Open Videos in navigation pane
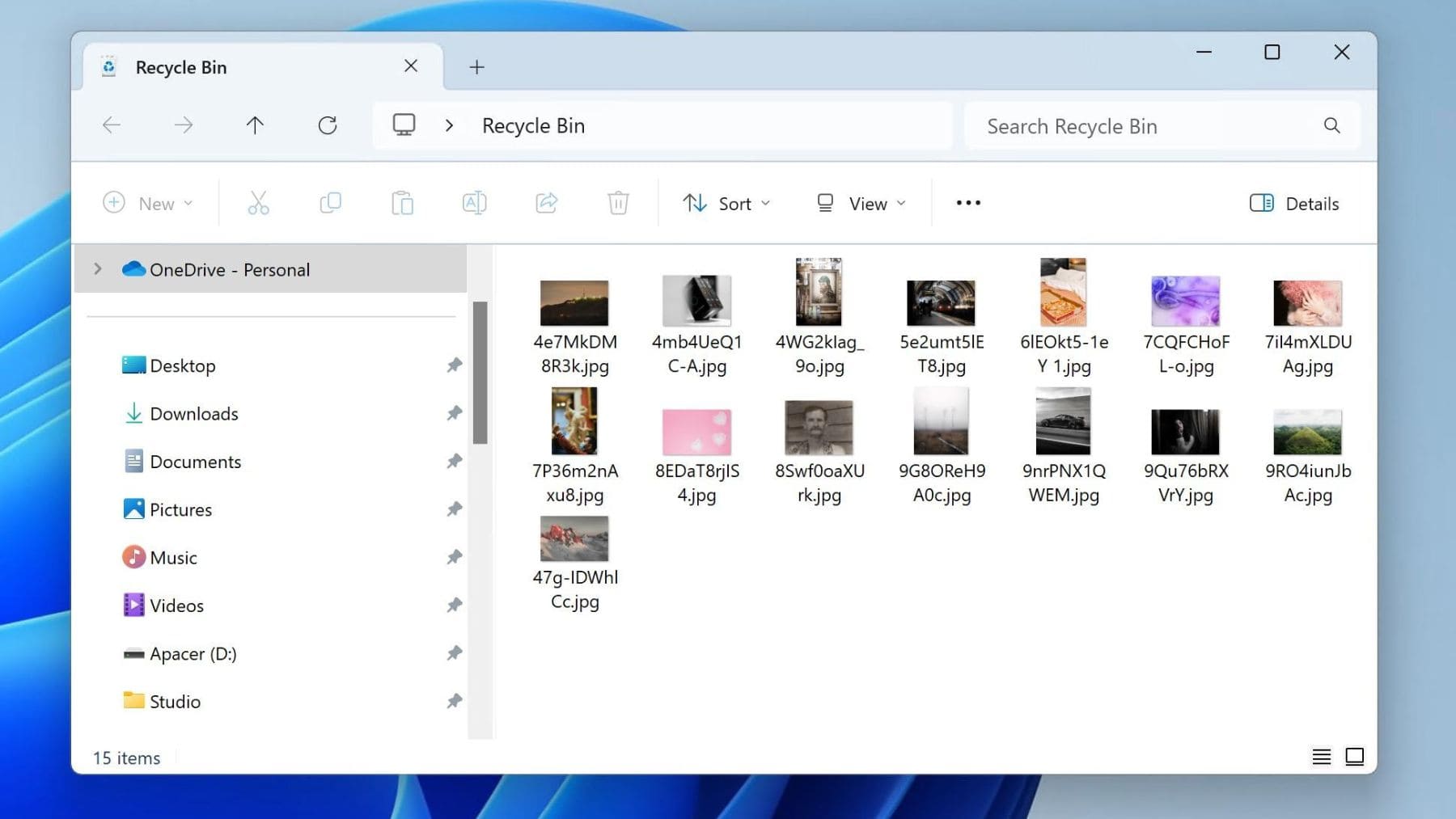The width and height of the screenshot is (1456, 819). (163, 605)
